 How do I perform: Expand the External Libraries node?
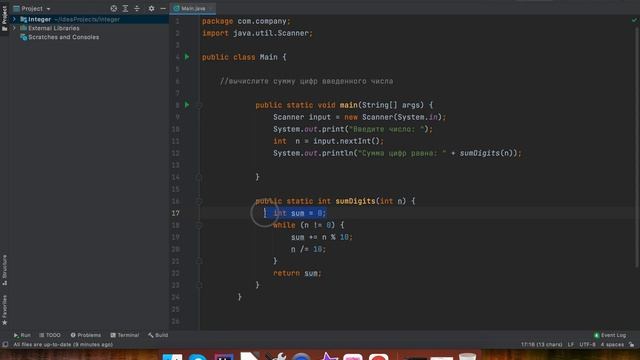[14, 28]
